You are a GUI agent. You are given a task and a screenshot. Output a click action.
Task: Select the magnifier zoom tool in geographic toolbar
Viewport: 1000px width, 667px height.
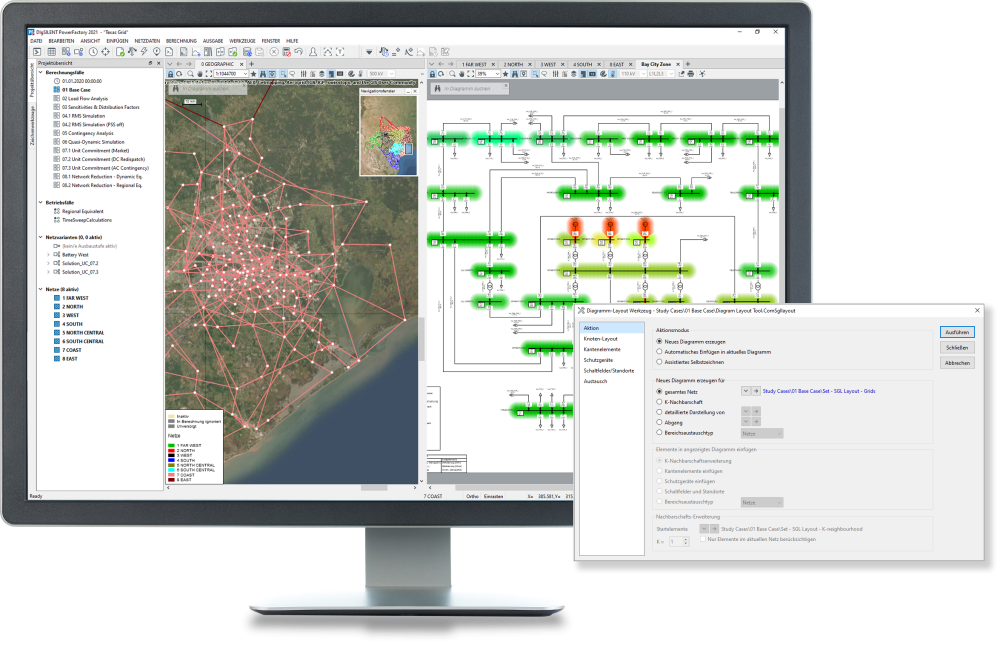tap(190, 74)
